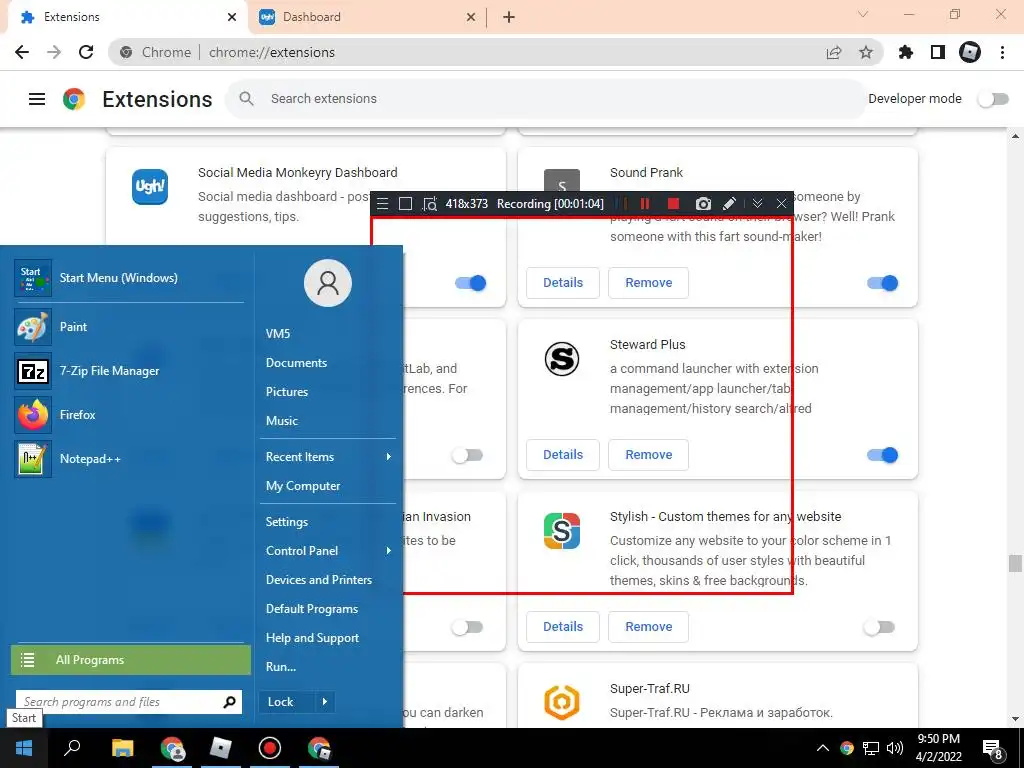Toggle Chrome side panel icon
Screen dimensions: 1024x768
[x=937, y=52]
